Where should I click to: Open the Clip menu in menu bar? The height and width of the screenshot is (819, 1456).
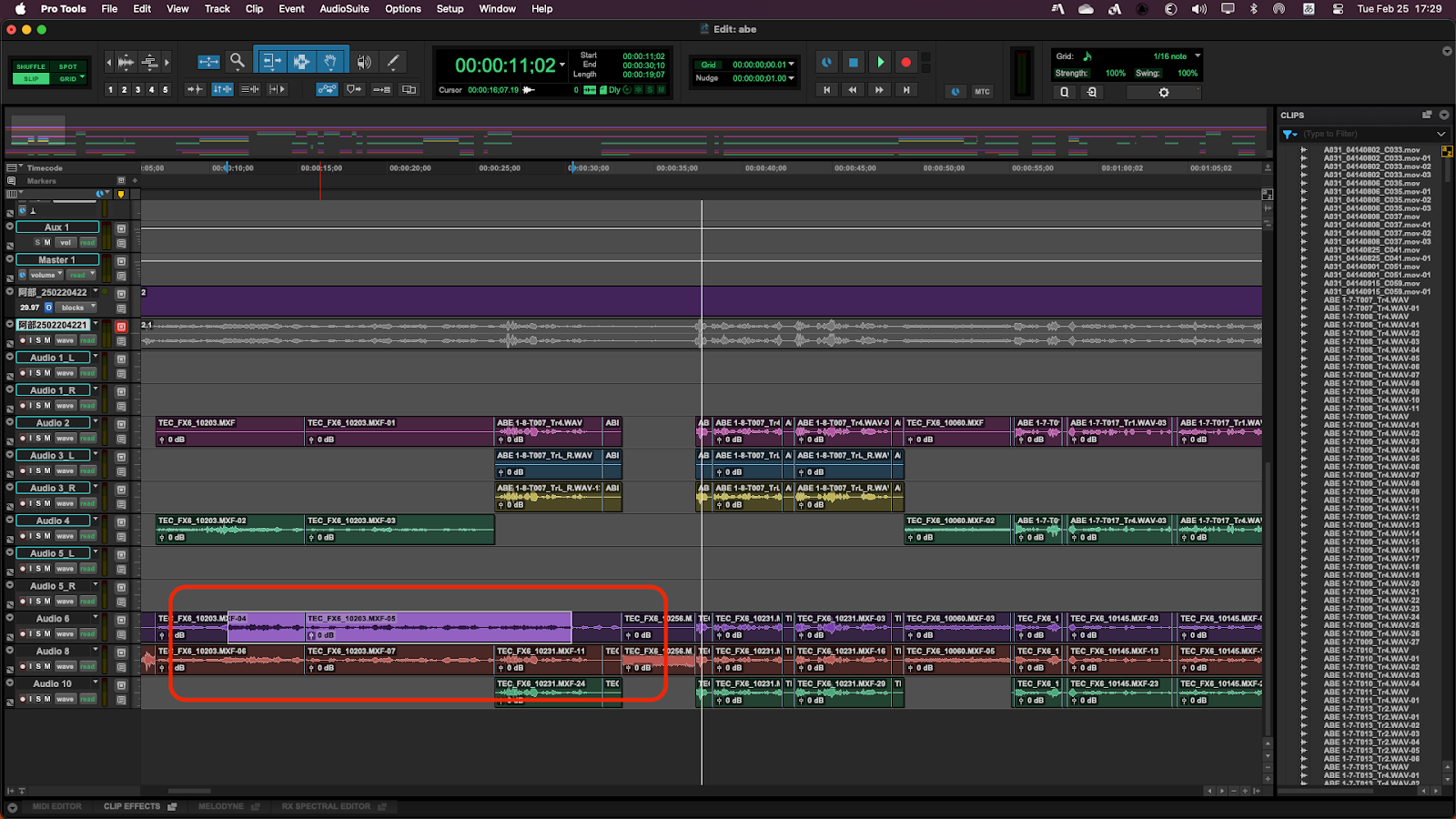[254, 9]
